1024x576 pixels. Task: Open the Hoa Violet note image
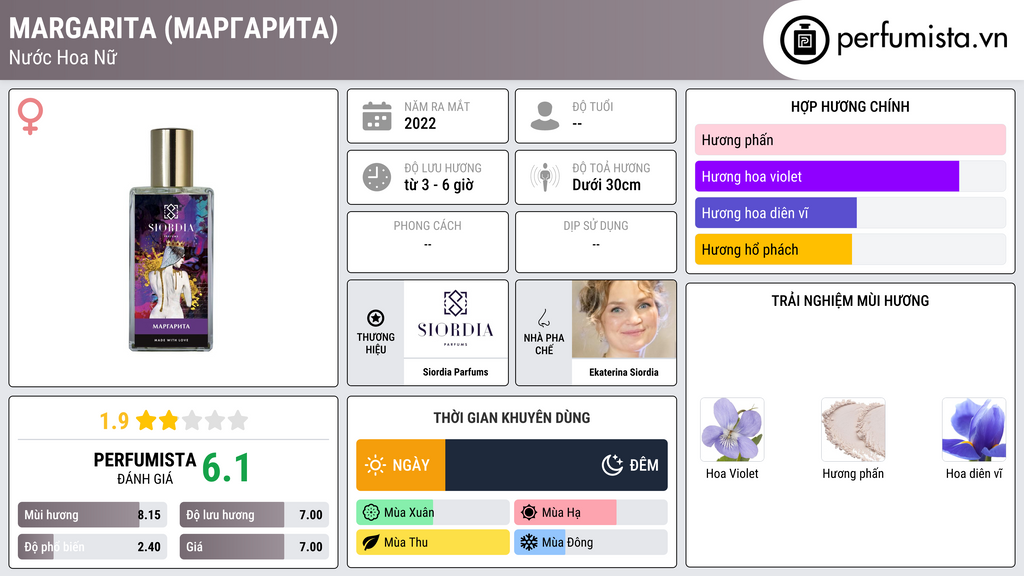click(x=732, y=430)
